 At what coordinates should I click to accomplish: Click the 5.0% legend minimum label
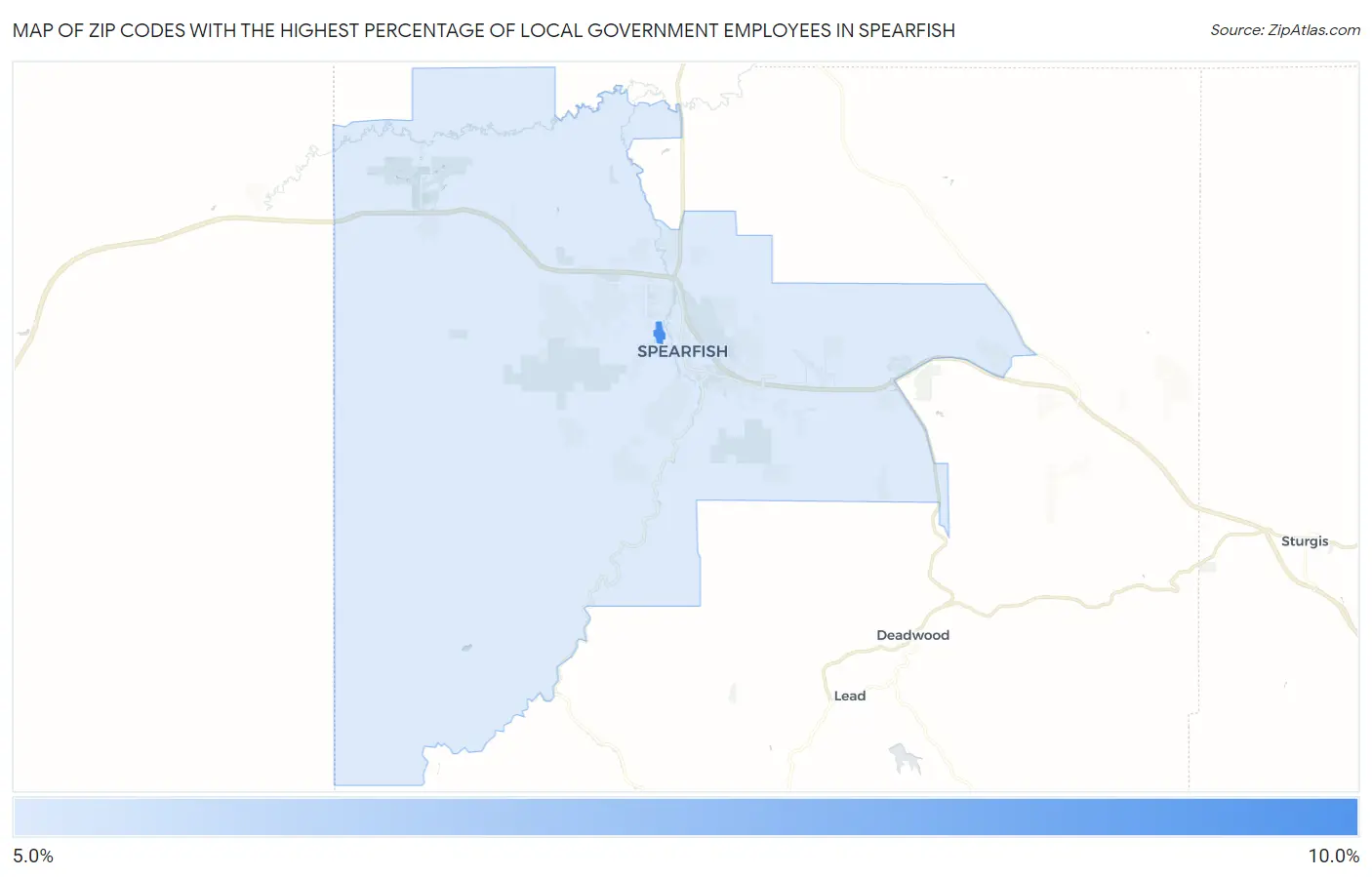coord(33,857)
